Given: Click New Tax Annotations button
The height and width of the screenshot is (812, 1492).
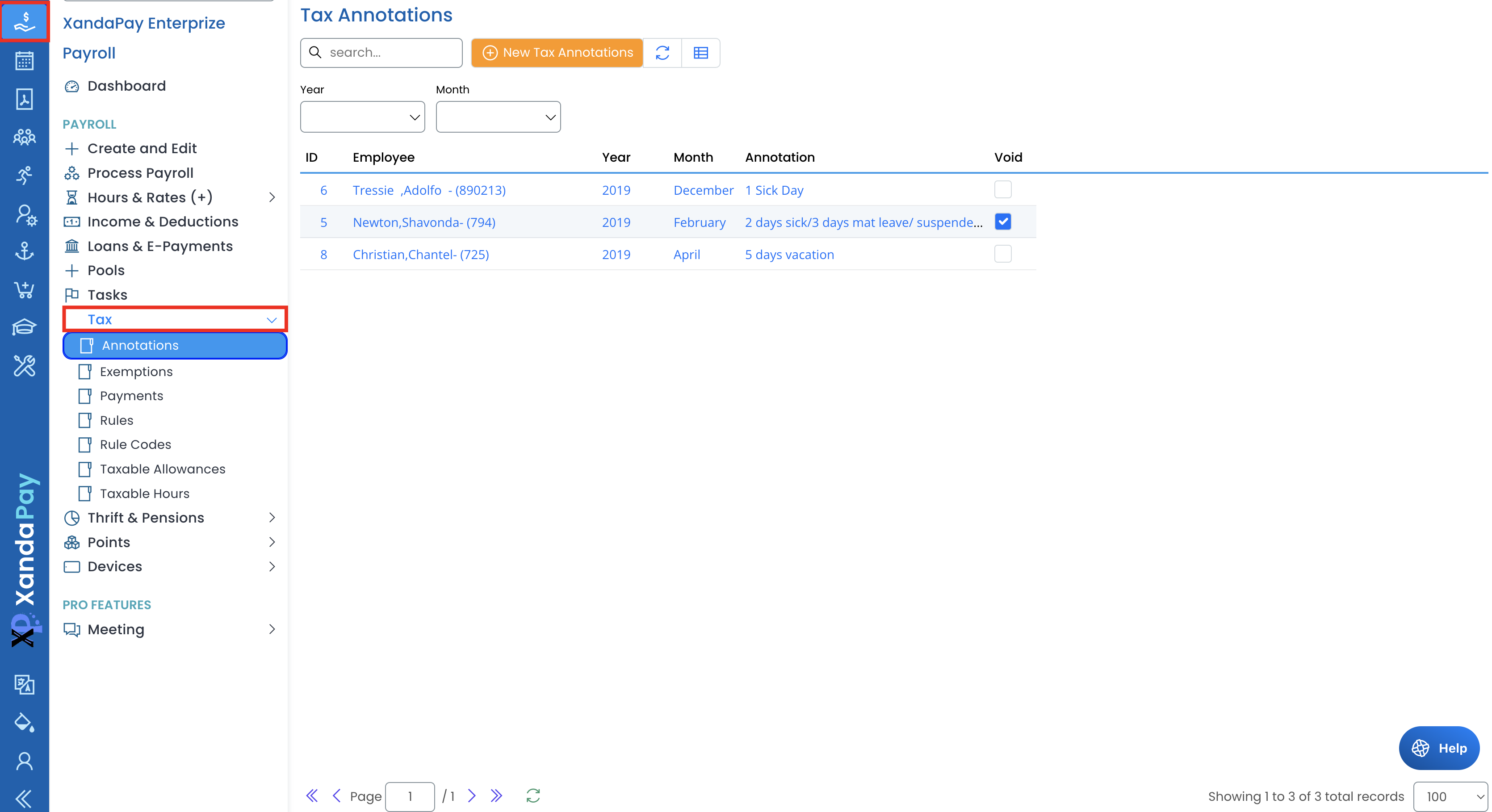Looking at the screenshot, I should point(557,53).
